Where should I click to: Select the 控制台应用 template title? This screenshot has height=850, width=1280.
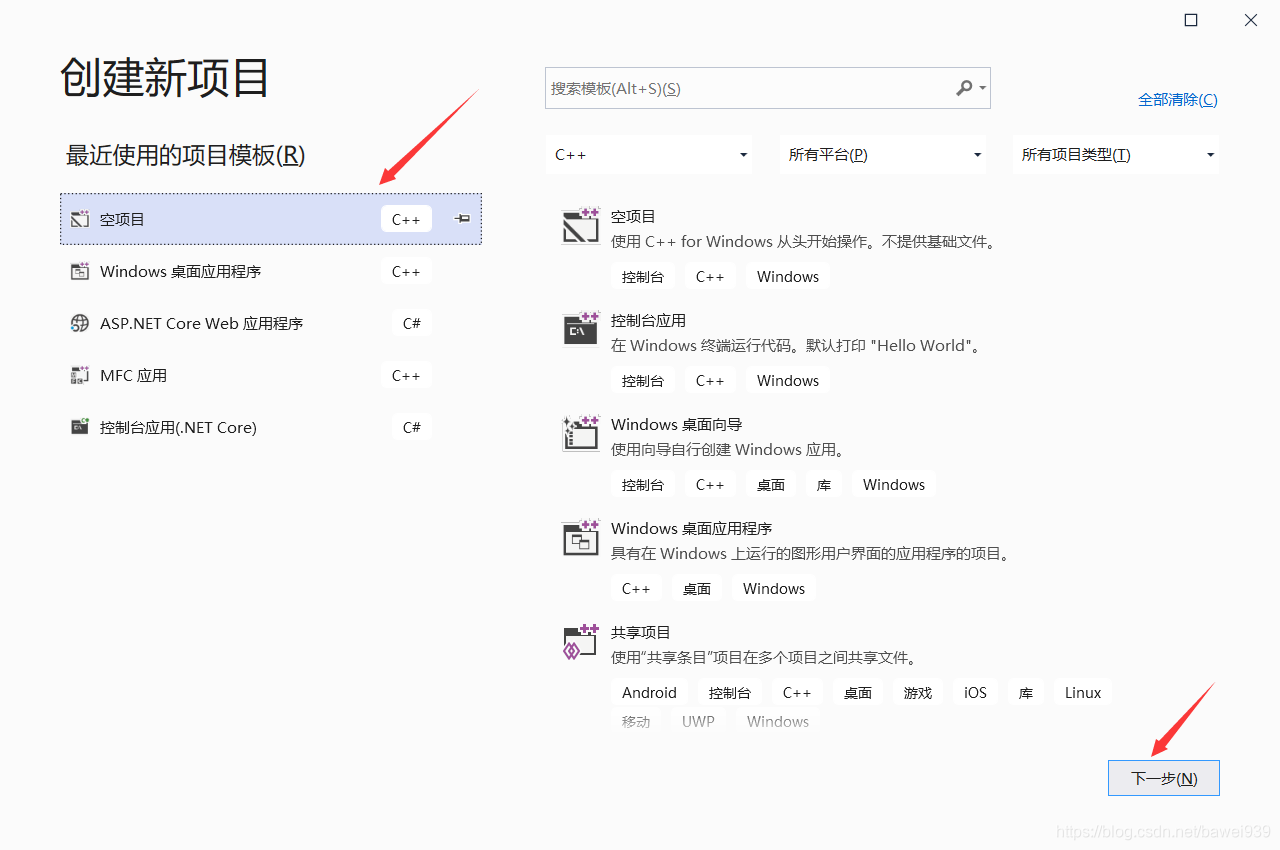[x=648, y=320]
